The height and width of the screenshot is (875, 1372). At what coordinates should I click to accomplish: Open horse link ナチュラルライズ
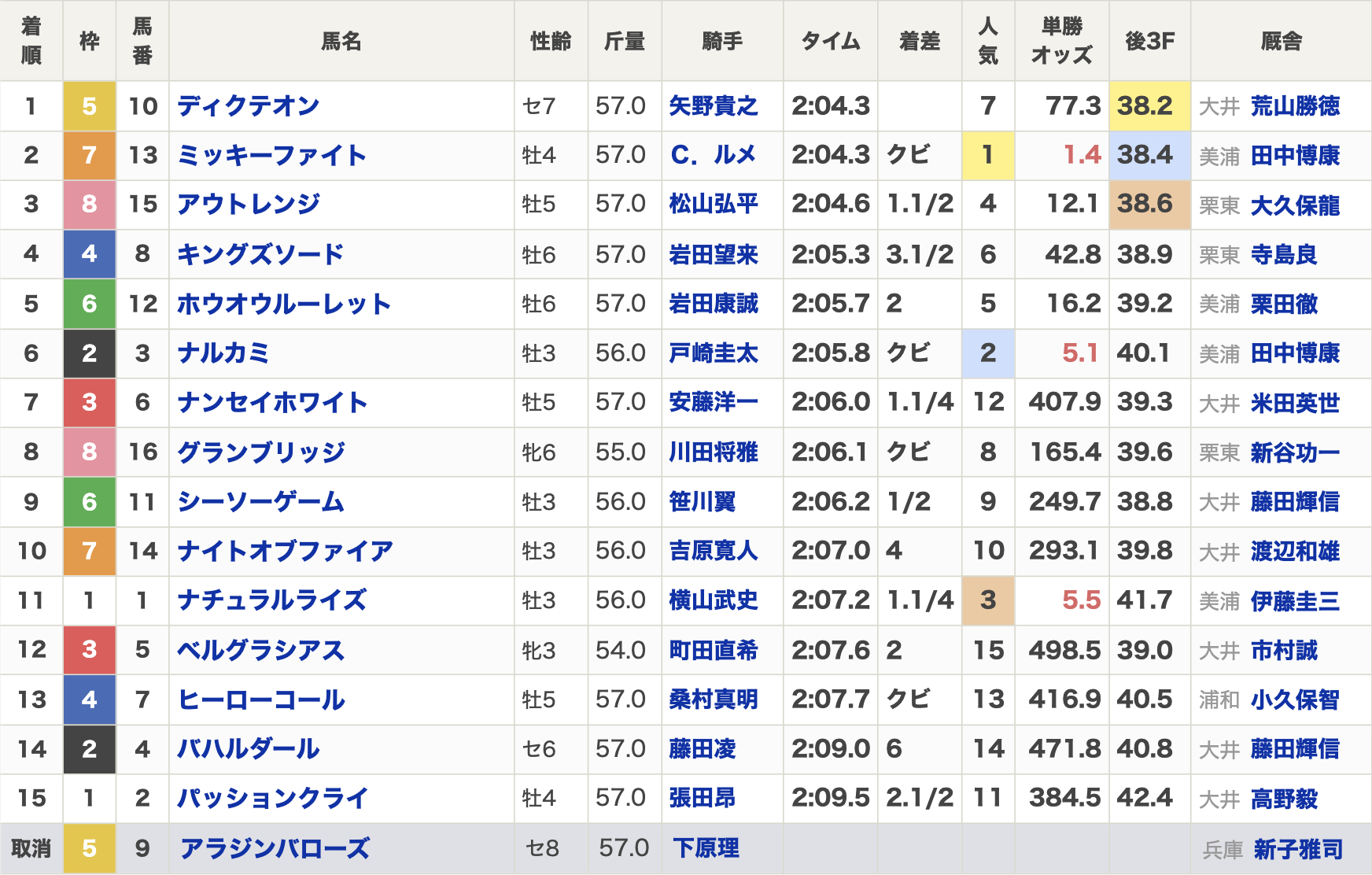(271, 600)
